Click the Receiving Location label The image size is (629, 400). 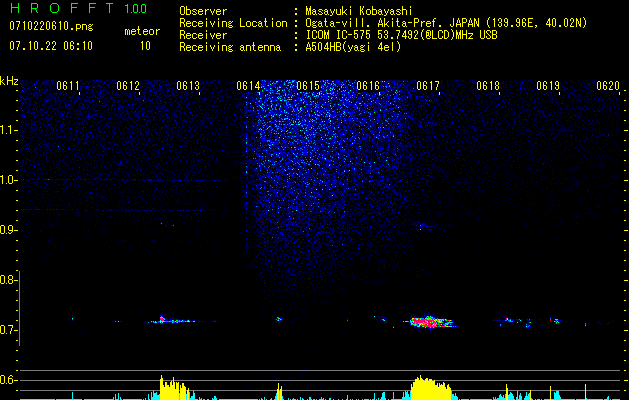(x=233, y=23)
